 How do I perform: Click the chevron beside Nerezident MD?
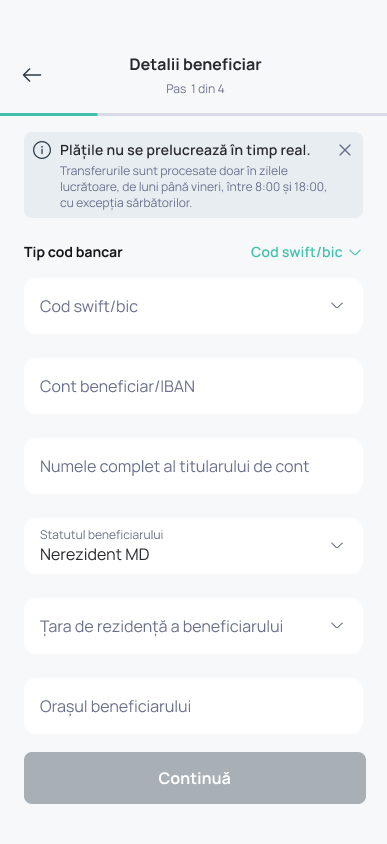click(x=337, y=545)
